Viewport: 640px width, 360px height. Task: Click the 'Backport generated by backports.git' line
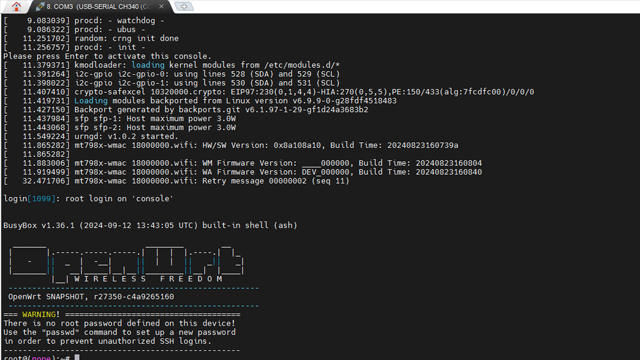[x=186, y=109]
